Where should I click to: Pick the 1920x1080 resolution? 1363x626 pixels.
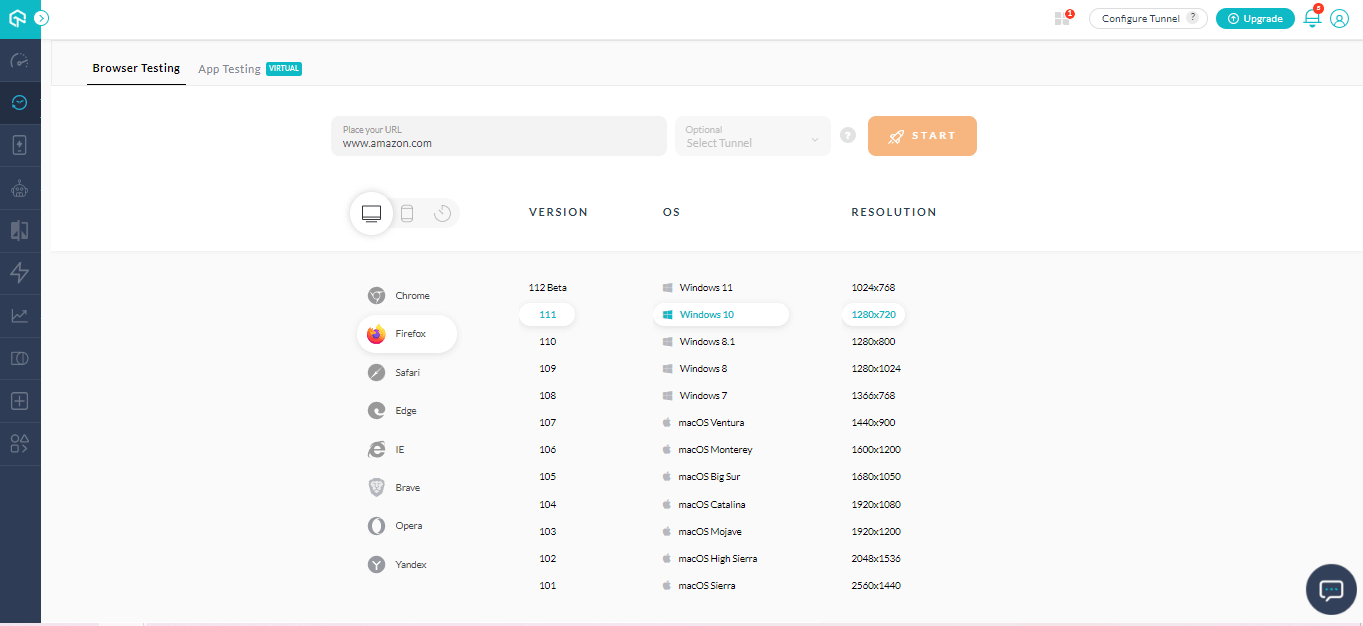click(x=876, y=505)
